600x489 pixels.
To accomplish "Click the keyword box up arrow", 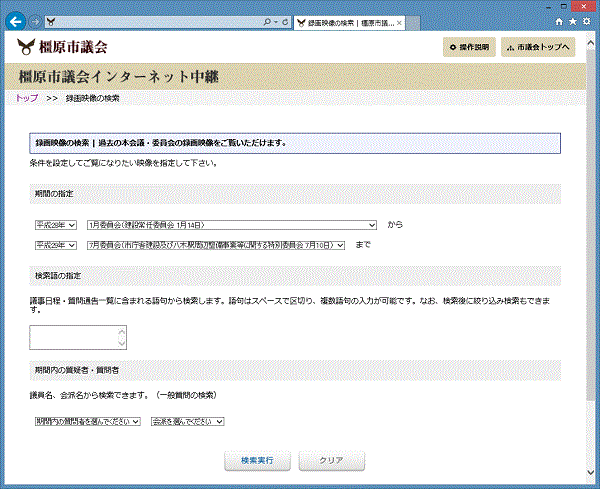I will 122,331.
